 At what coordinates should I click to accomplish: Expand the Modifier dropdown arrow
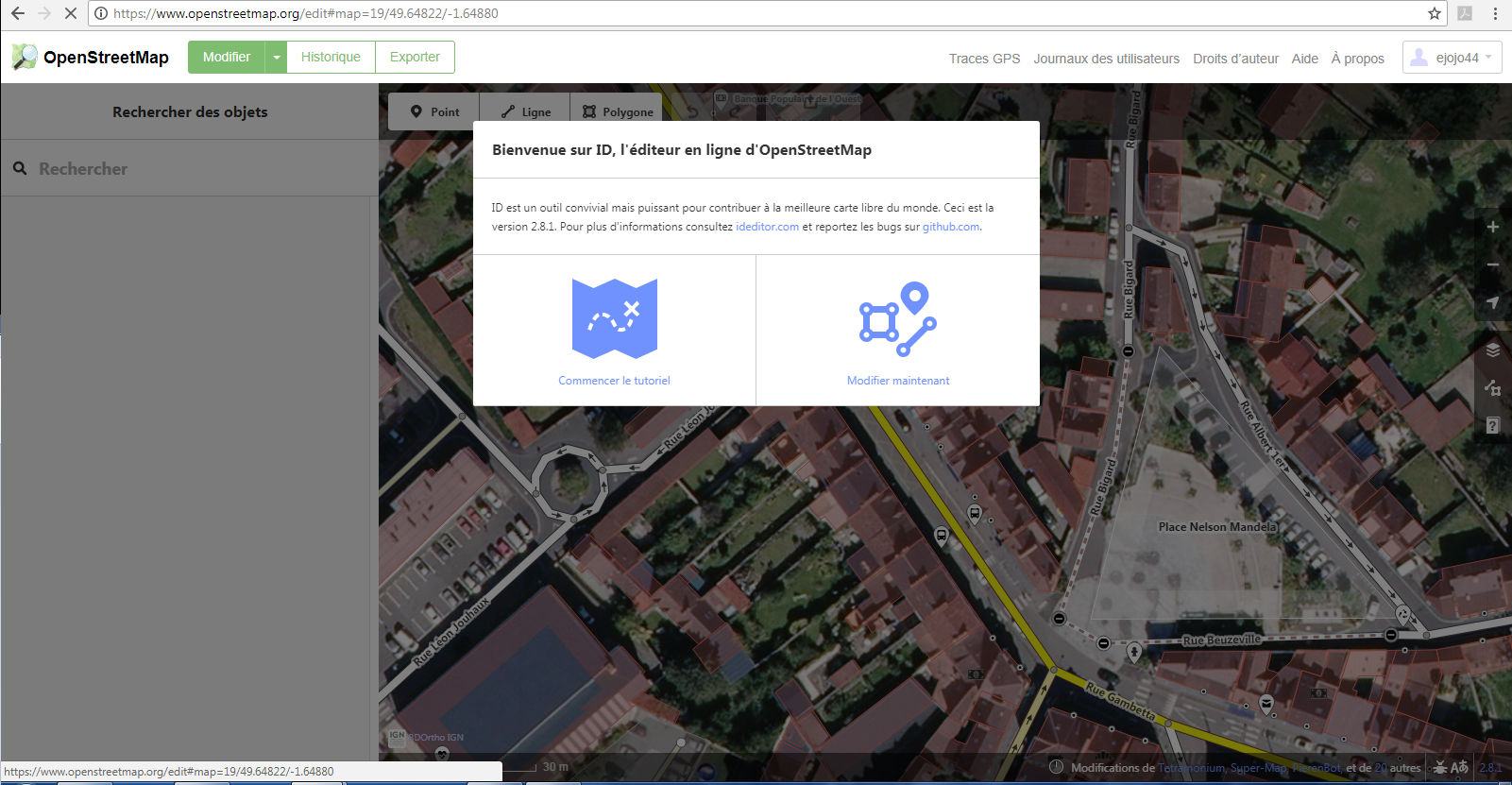pyautogui.click(x=276, y=57)
